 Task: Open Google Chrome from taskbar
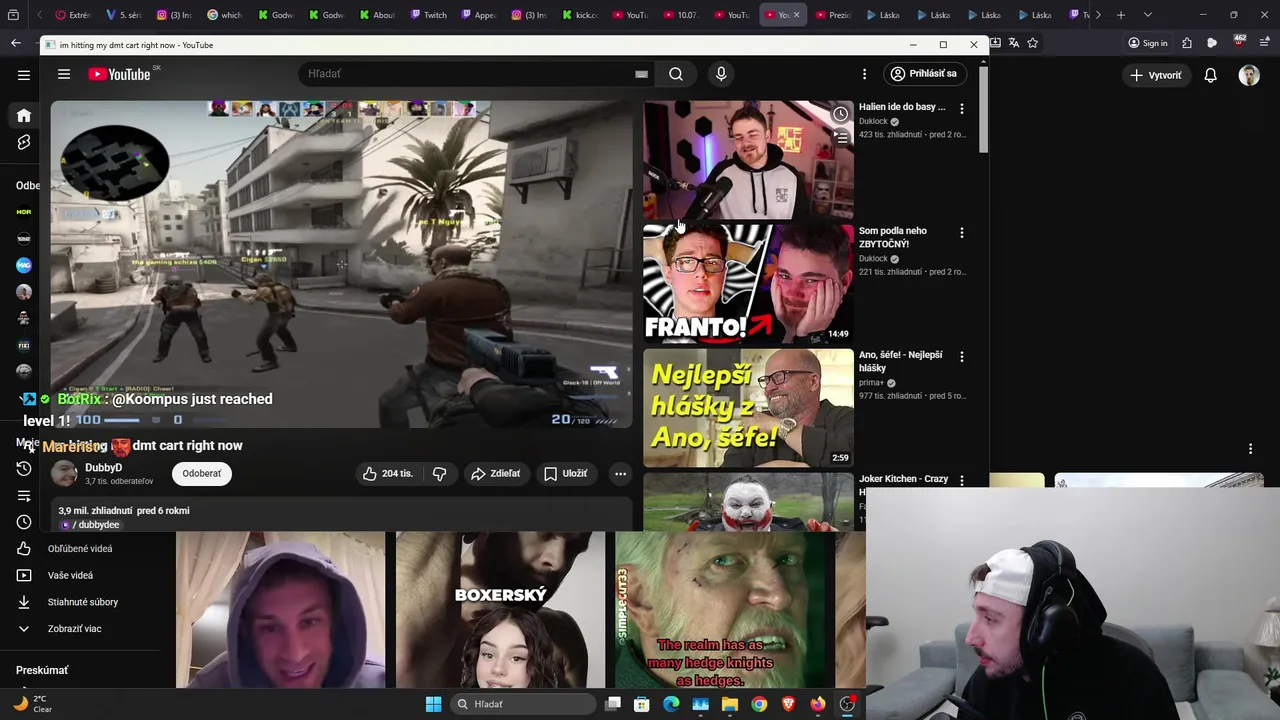click(759, 704)
